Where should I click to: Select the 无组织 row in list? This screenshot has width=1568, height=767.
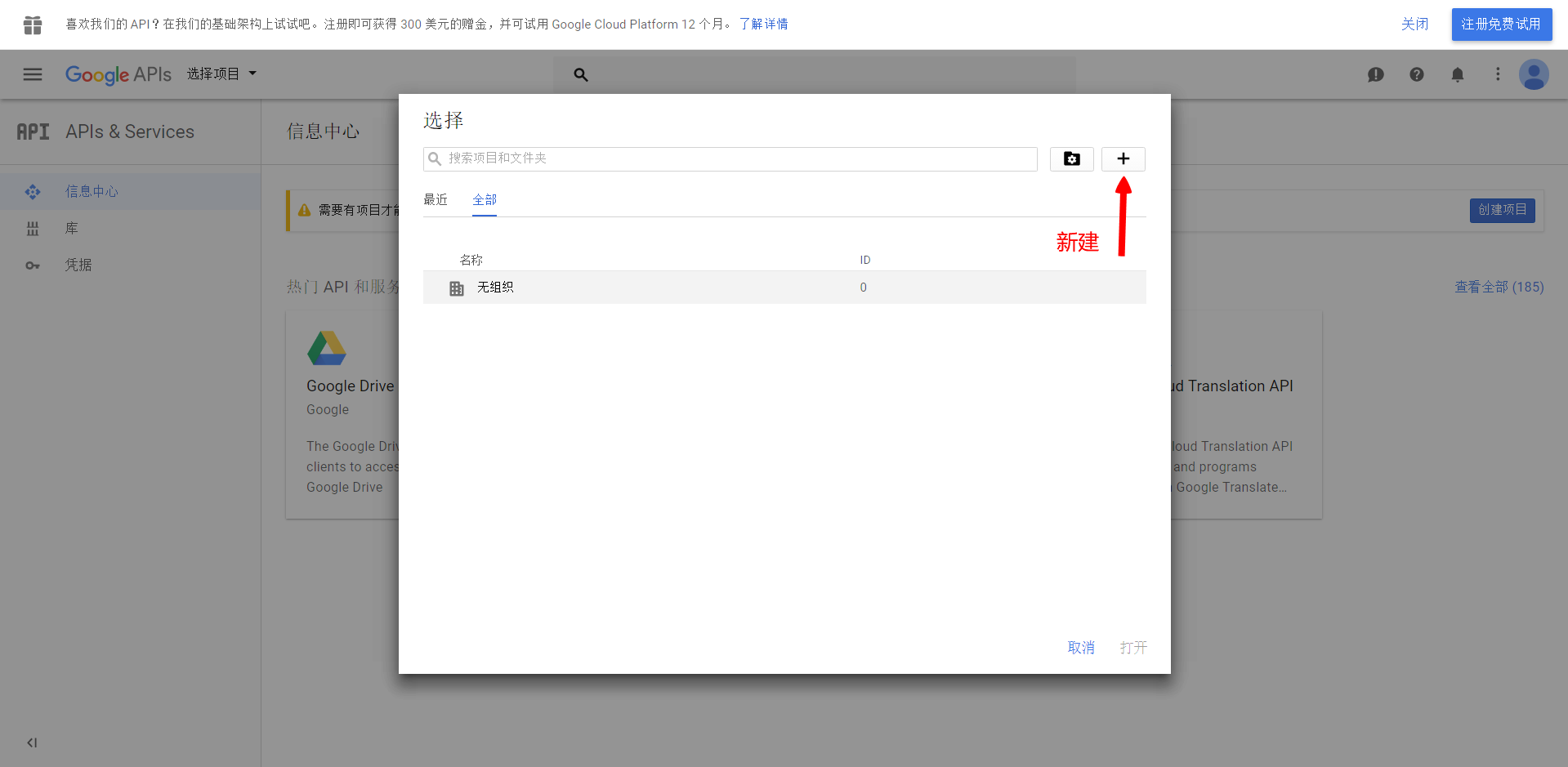click(x=495, y=288)
